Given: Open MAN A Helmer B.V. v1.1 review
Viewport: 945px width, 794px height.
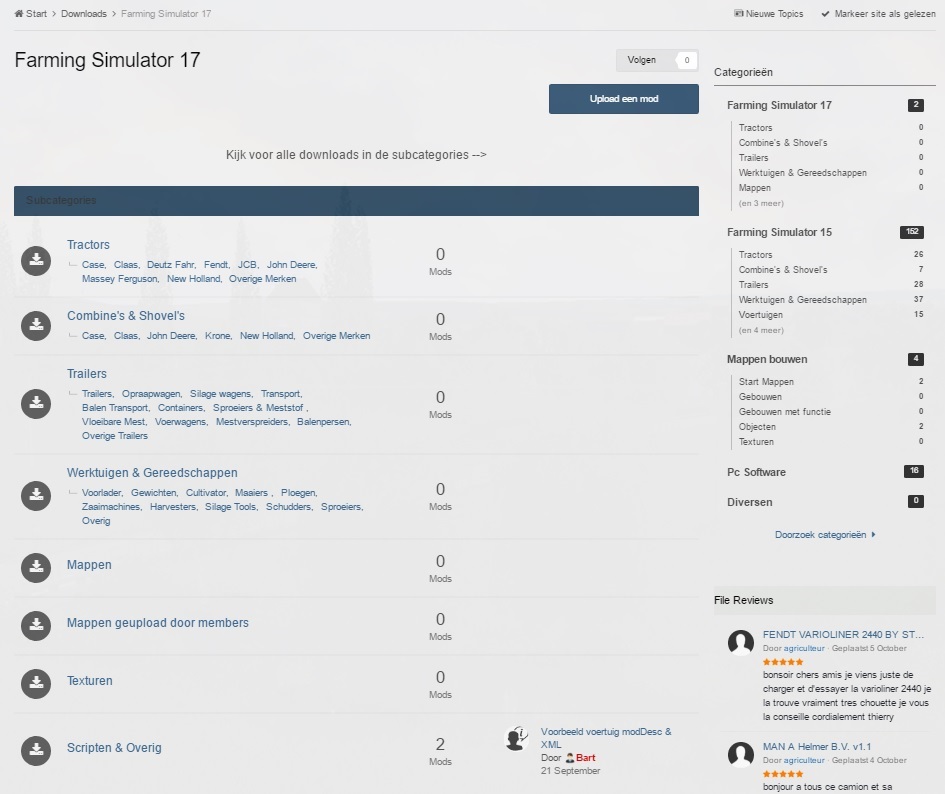Looking at the screenshot, I should (x=817, y=746).
